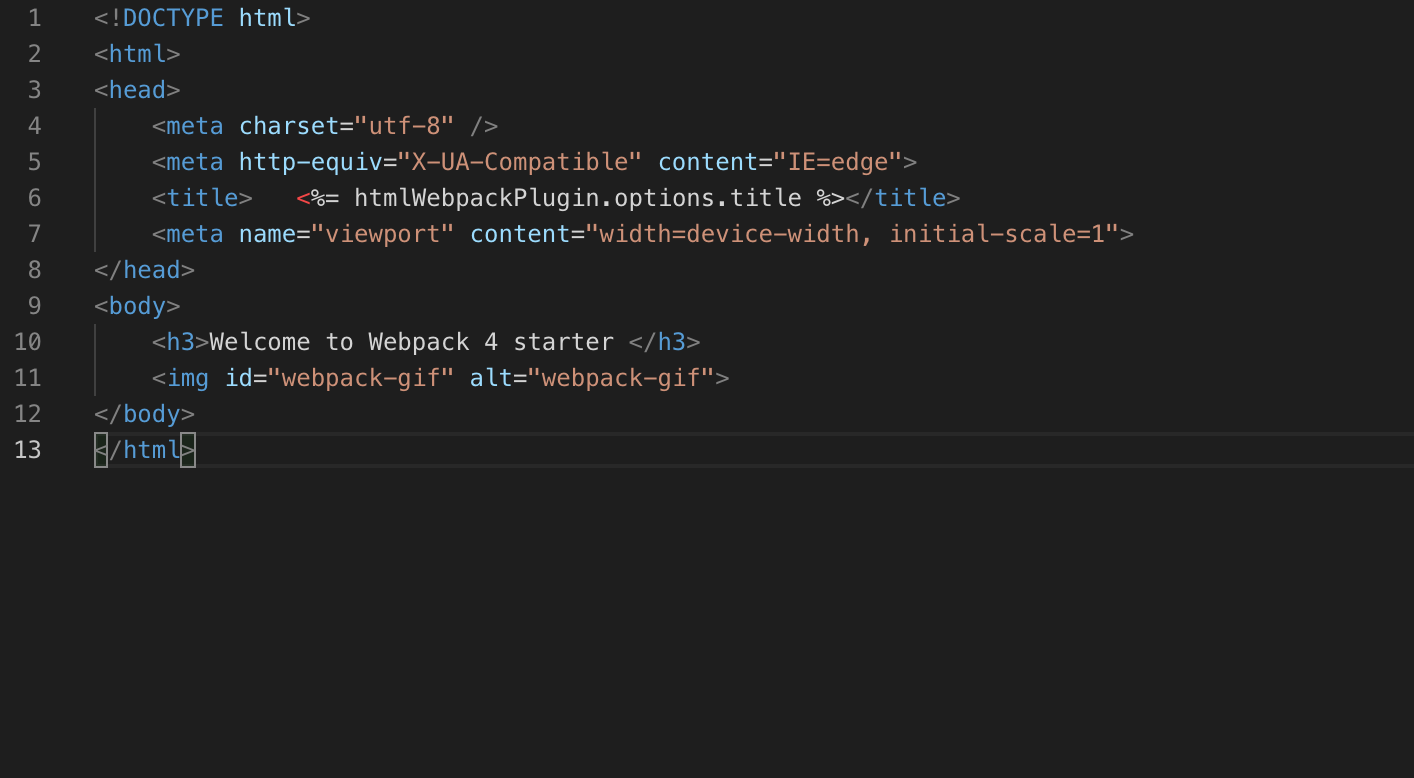
Task: Click the img tag name
Action: (x=188, y=378)
